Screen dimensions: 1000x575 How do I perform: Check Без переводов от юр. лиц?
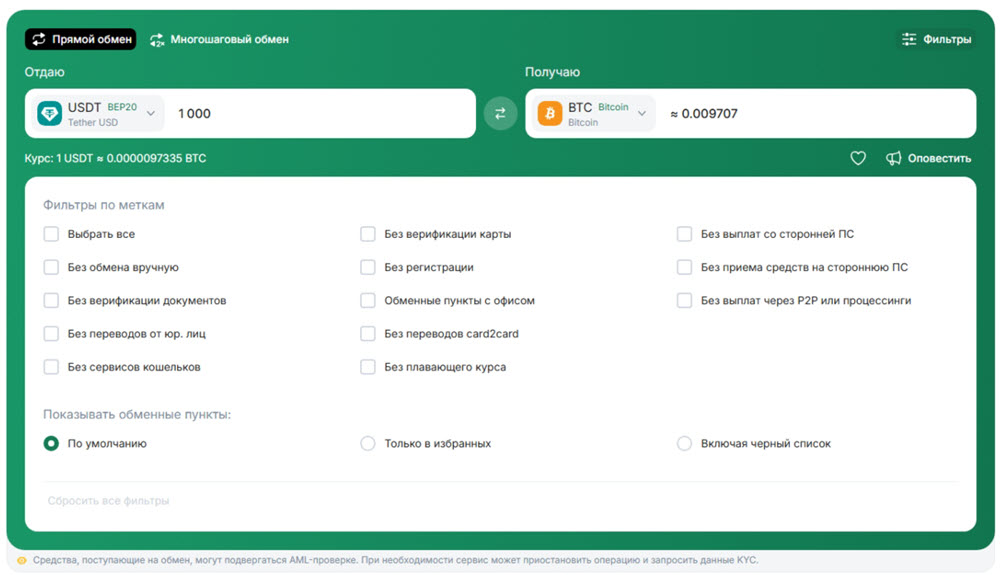[51, 333]
